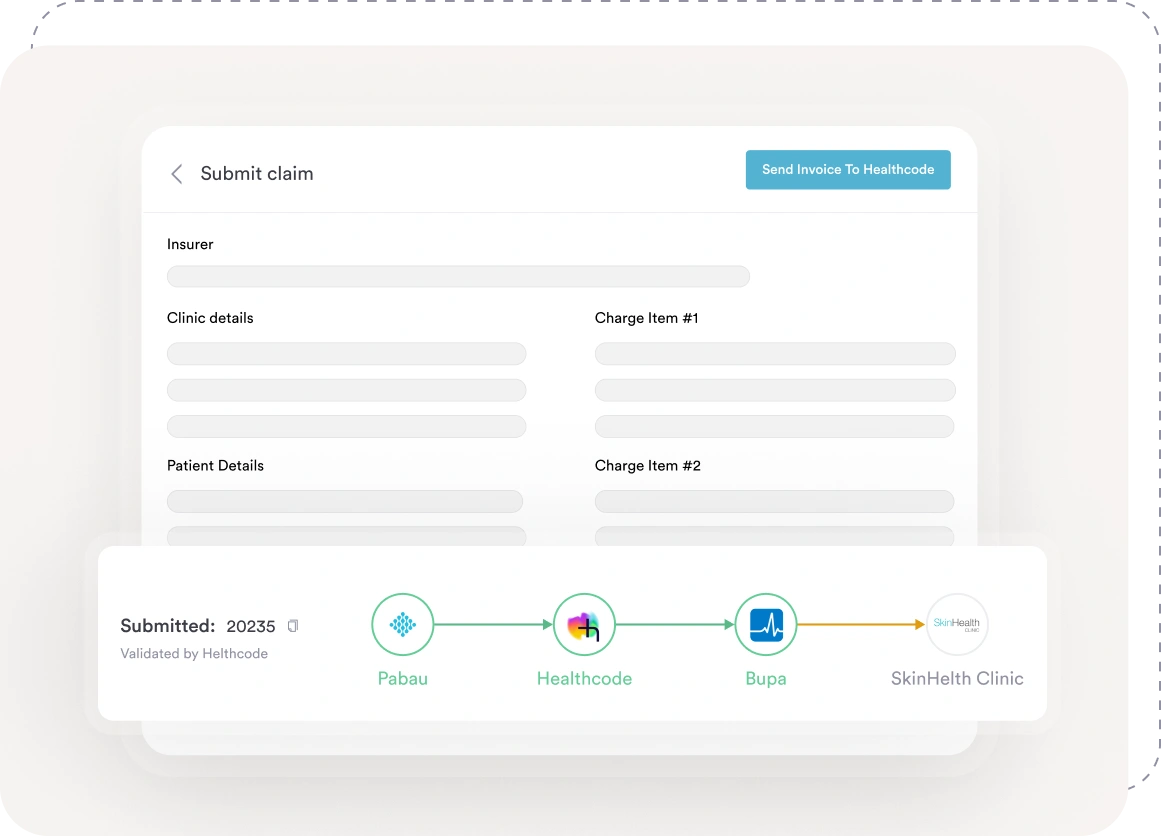Select the second Clinic details field
The width and height of the screenshot is (1161, 836).
tap(346, 390)
